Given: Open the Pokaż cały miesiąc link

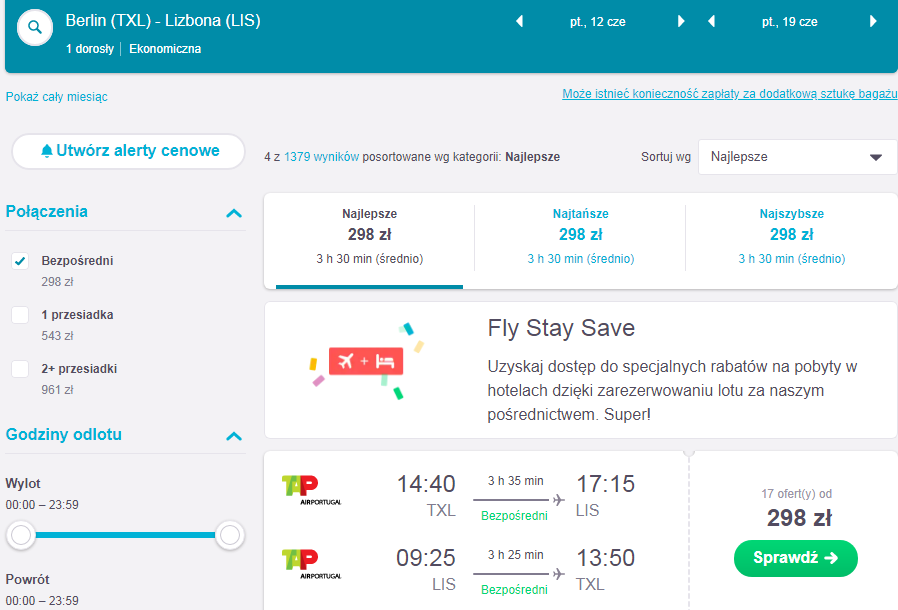Looking at the screenshot, I should (x=57, y=97).
